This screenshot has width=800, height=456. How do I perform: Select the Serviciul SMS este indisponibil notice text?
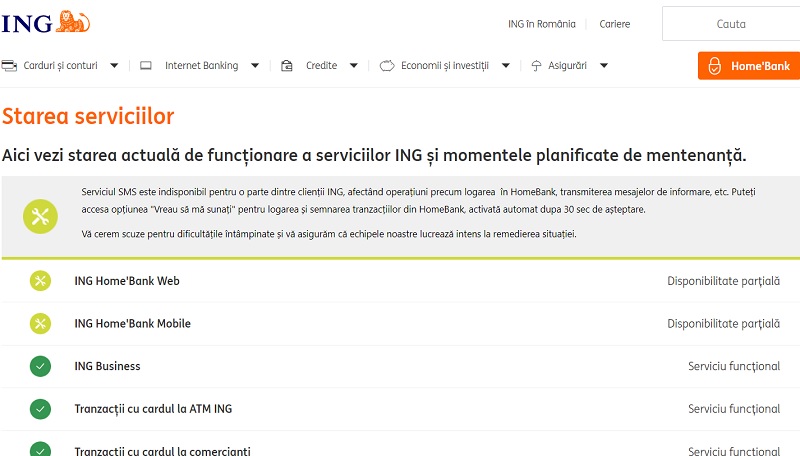[x=418, y=200]
